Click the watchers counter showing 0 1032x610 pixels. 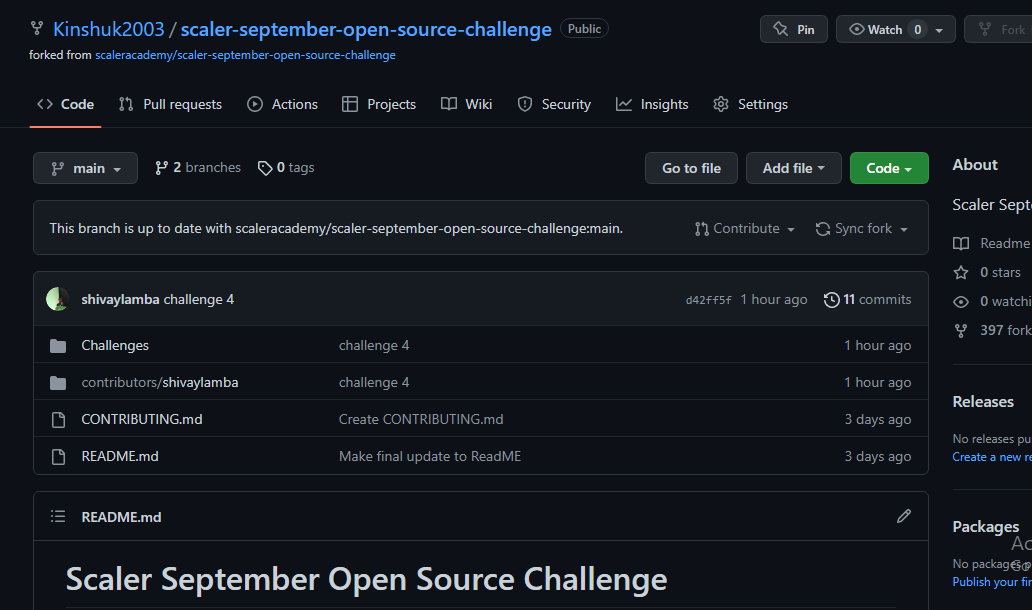pyautogui.click(x=917, y=30)
